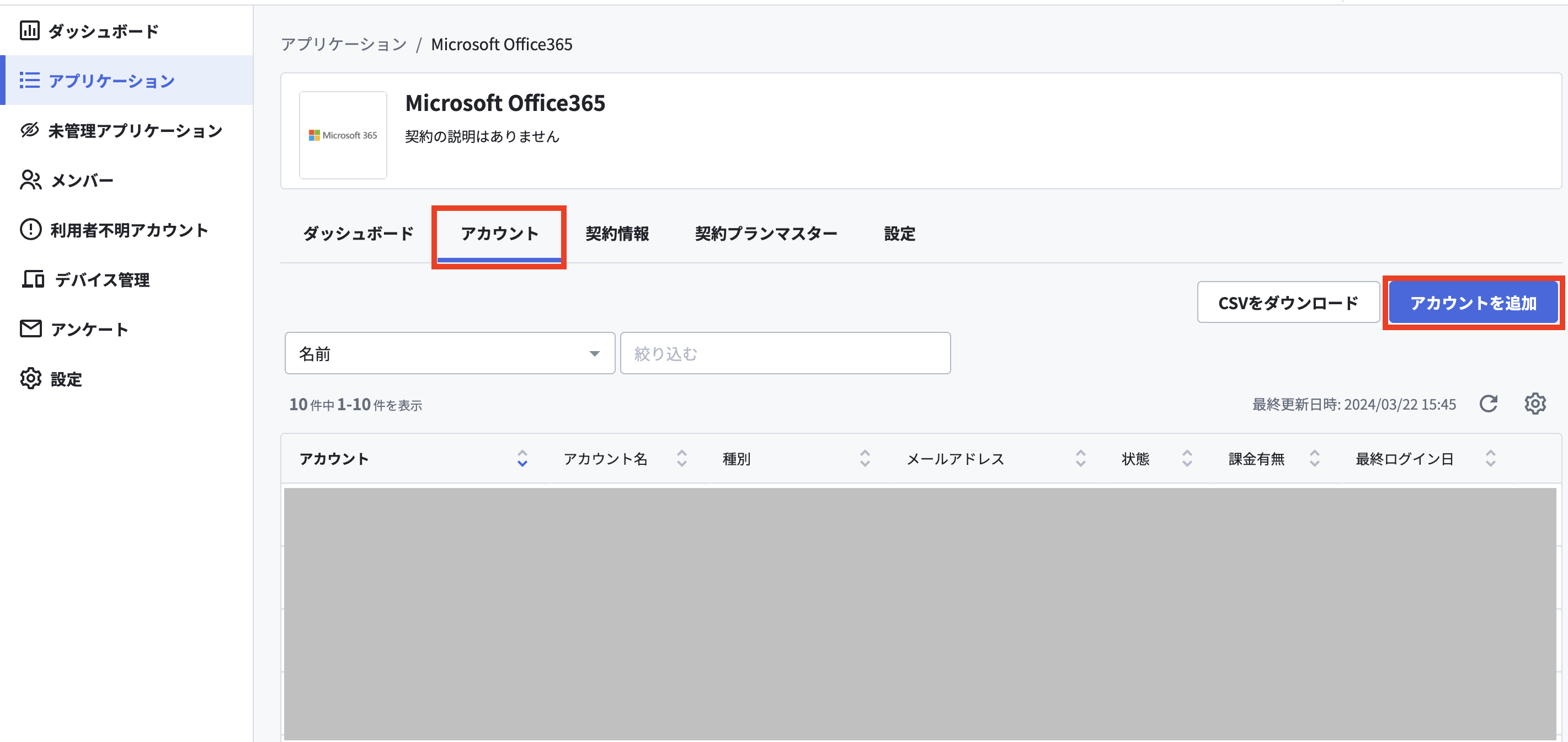Sort by the 最終ログイン日 column arrows
The image size is (1568, 742).
point(1491,459)
